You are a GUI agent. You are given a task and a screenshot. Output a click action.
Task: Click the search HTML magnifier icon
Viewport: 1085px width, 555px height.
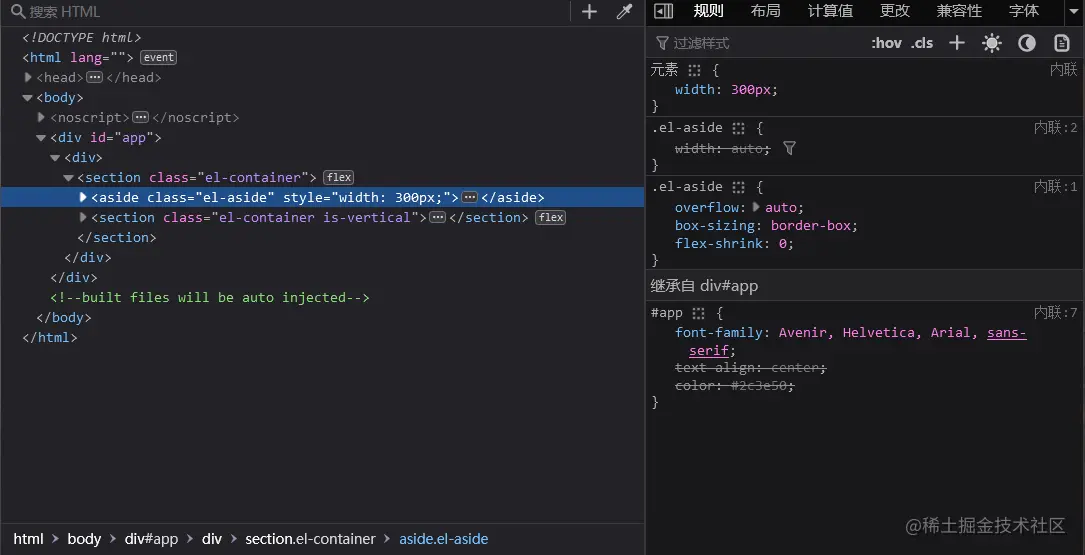click(x=18, y=12)
